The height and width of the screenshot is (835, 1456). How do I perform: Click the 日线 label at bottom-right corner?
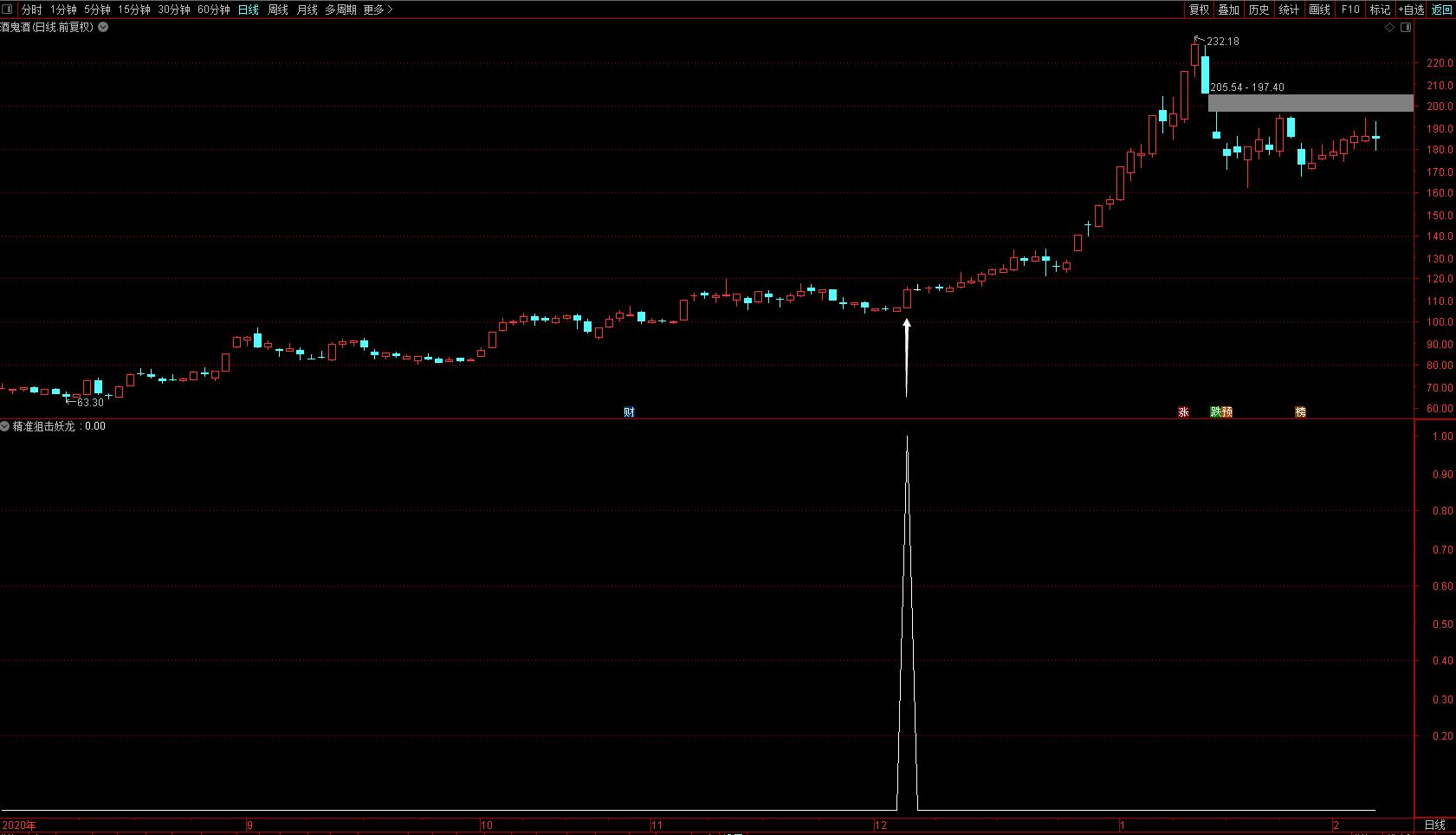[1434, 825]
